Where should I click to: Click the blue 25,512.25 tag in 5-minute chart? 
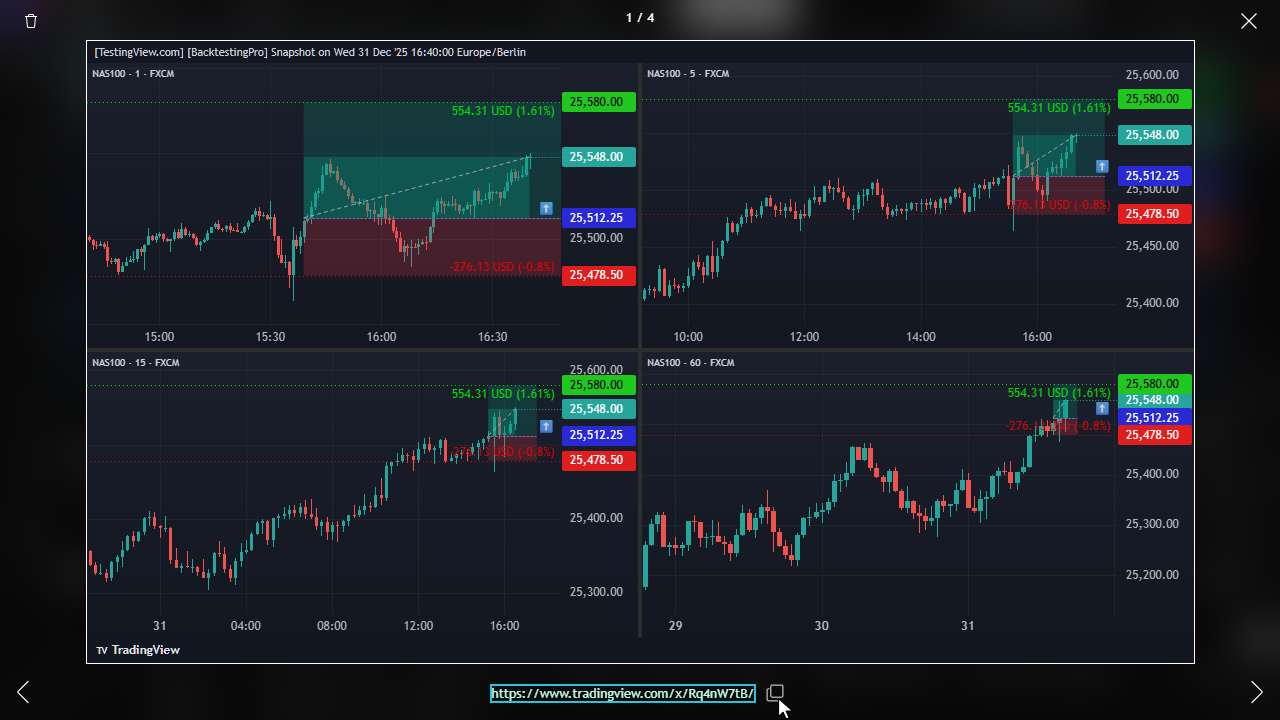(1155, 176)
